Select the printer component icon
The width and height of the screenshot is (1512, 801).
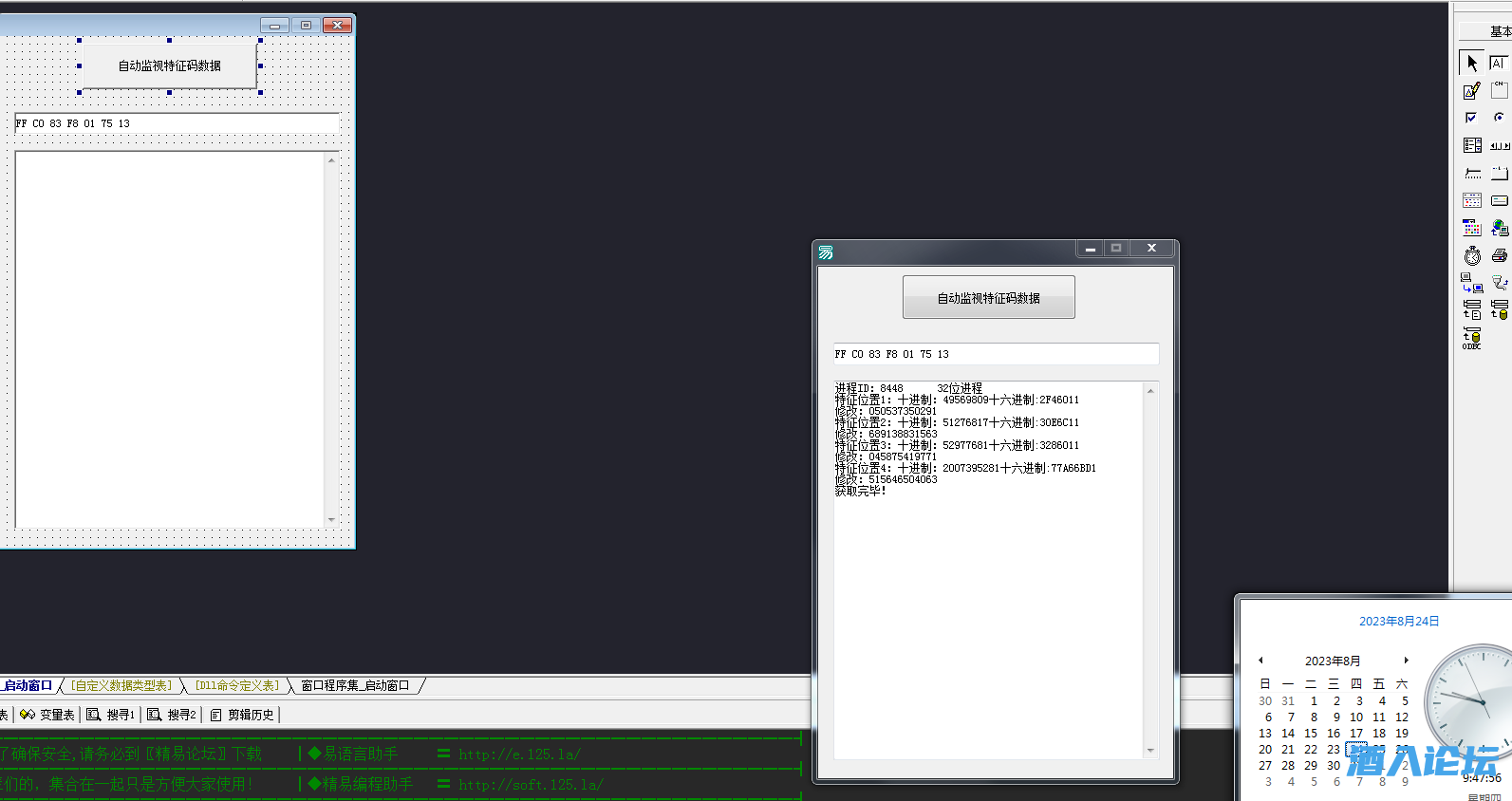tap(1499, 255)
